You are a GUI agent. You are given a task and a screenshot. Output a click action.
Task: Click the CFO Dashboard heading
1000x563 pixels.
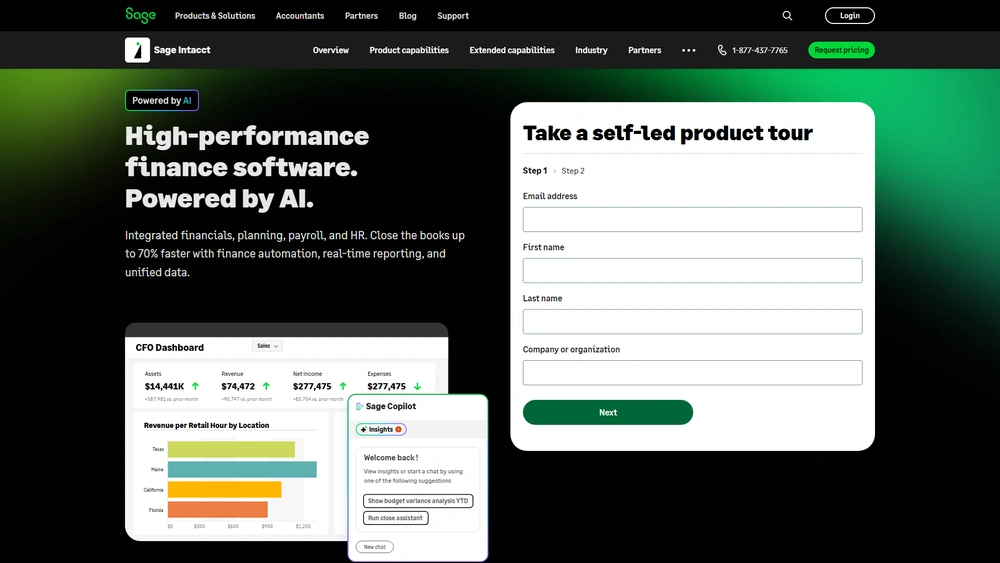pyautogui.click(x=170, y=347)
